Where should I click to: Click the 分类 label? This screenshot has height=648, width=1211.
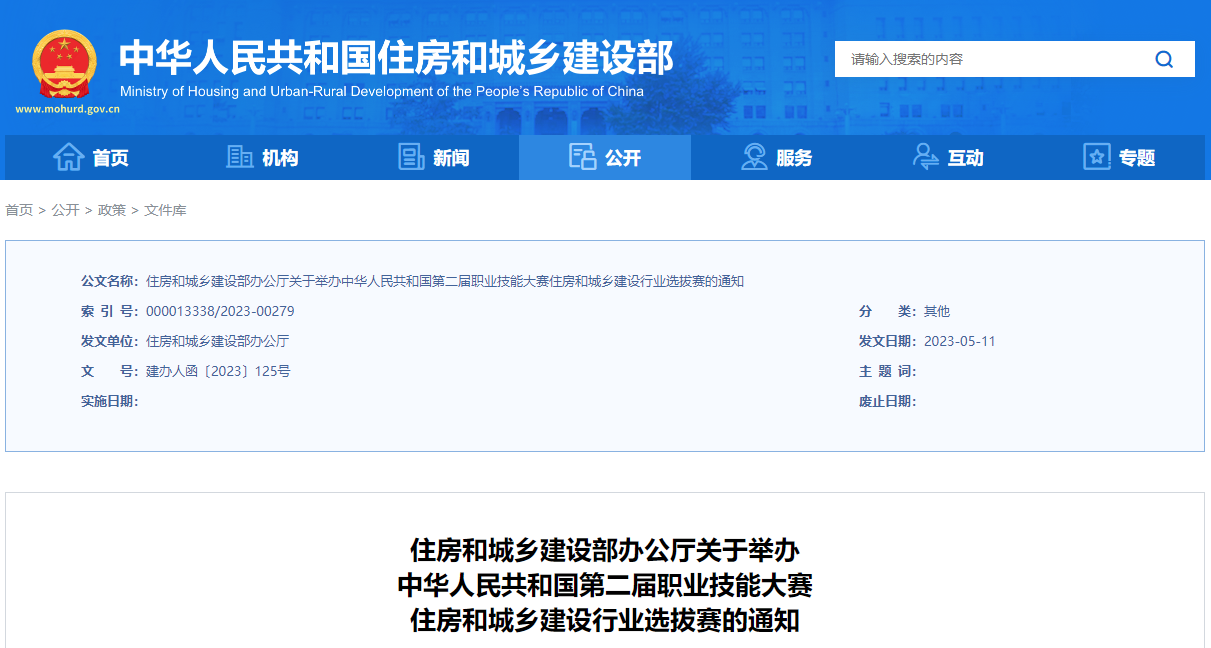coord(888,311)
